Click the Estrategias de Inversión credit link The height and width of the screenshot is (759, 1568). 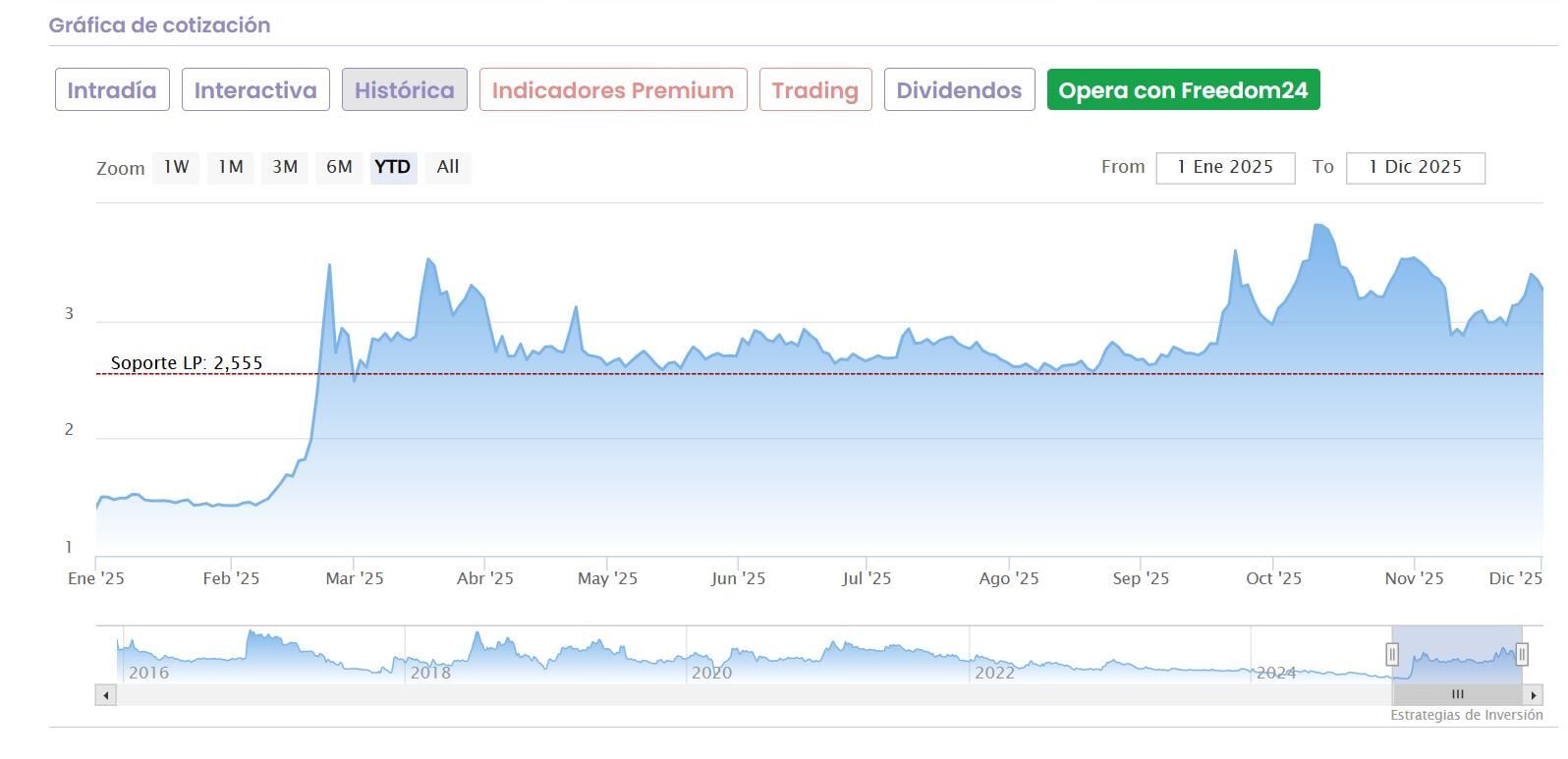(1467, 715)
